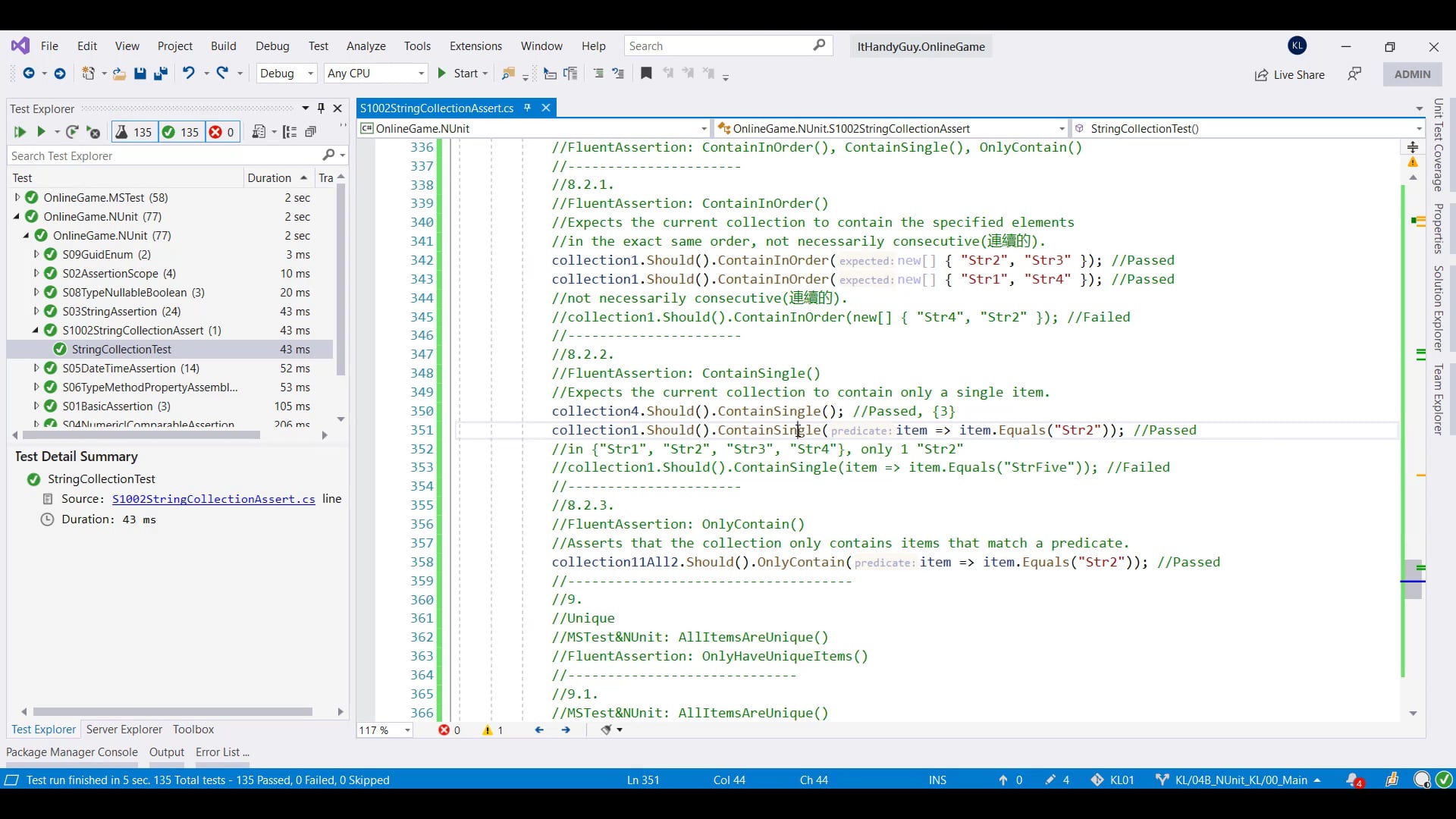Unpin the S1002StringCollectionAssert.cs tab
The height and width of the screenshot is (819, 1456).
point(527,108)
